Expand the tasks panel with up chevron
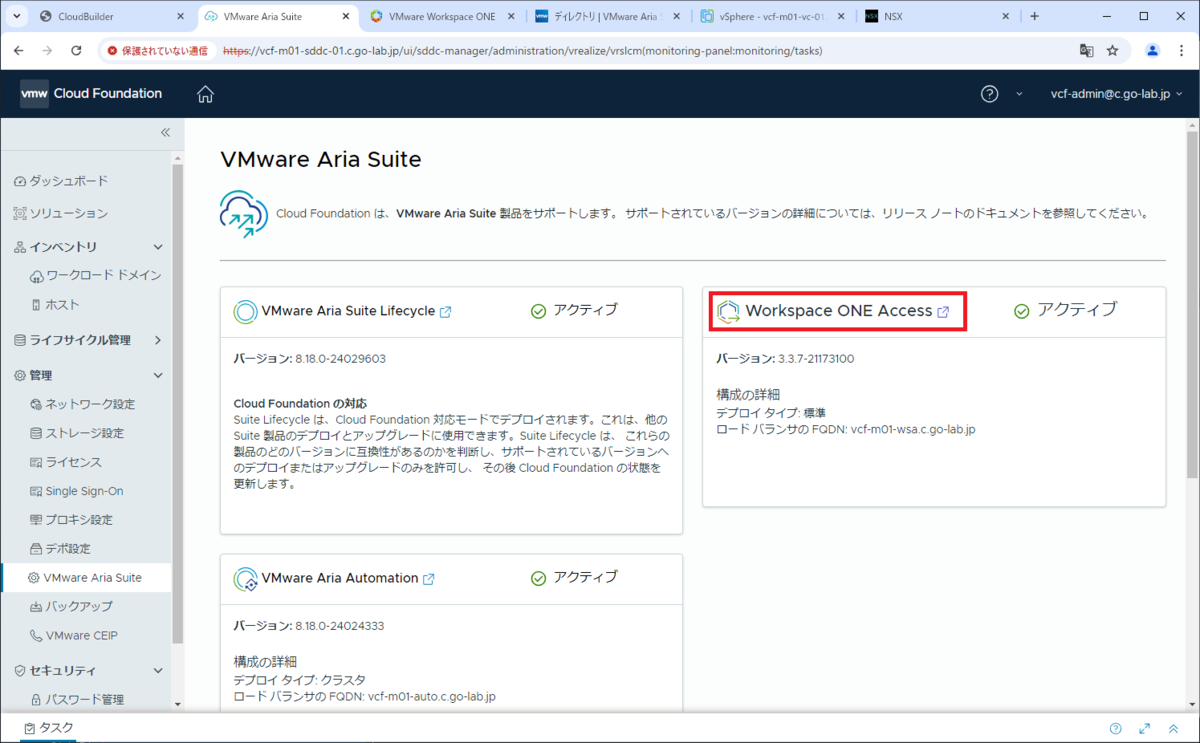The width and height of the screenshot is (1200, 743). [x=1172, y=729]
